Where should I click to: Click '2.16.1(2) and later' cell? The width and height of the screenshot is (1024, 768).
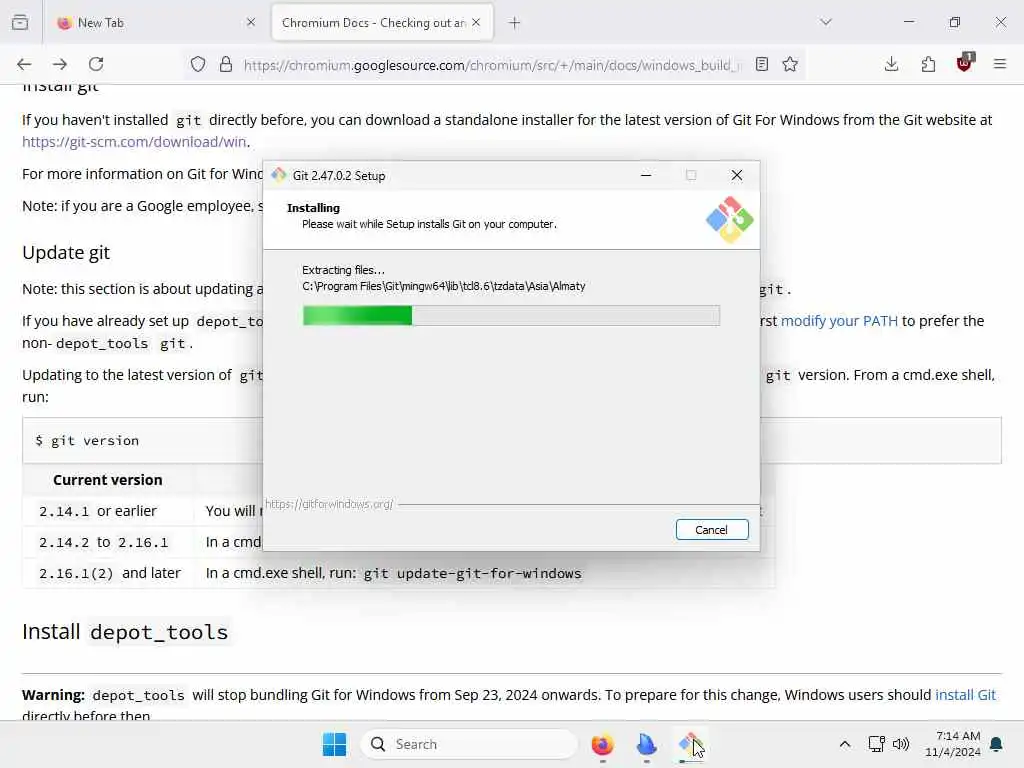tap(110, 573)
